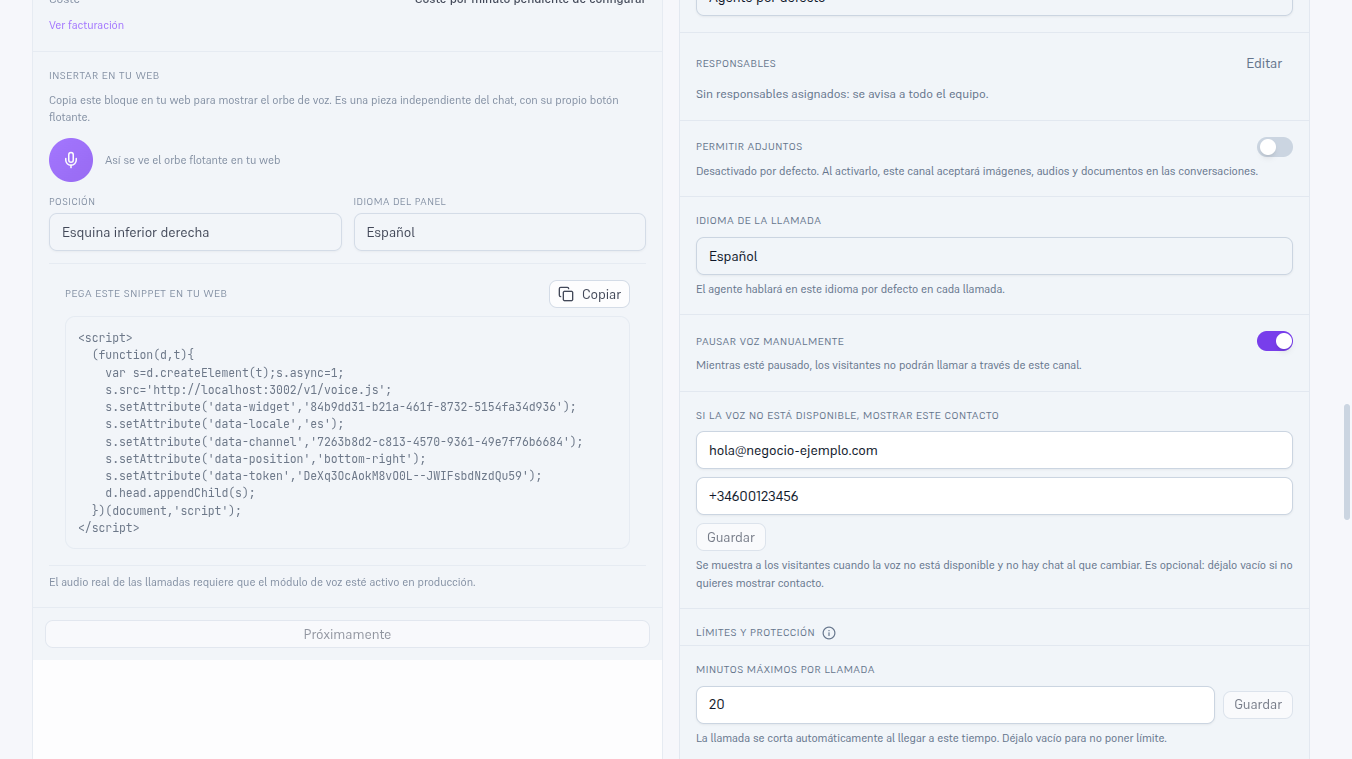Click the page vertical scrollbar thumb
Viewport: 1352px width, 759px height.
(x=1346, y=461)
